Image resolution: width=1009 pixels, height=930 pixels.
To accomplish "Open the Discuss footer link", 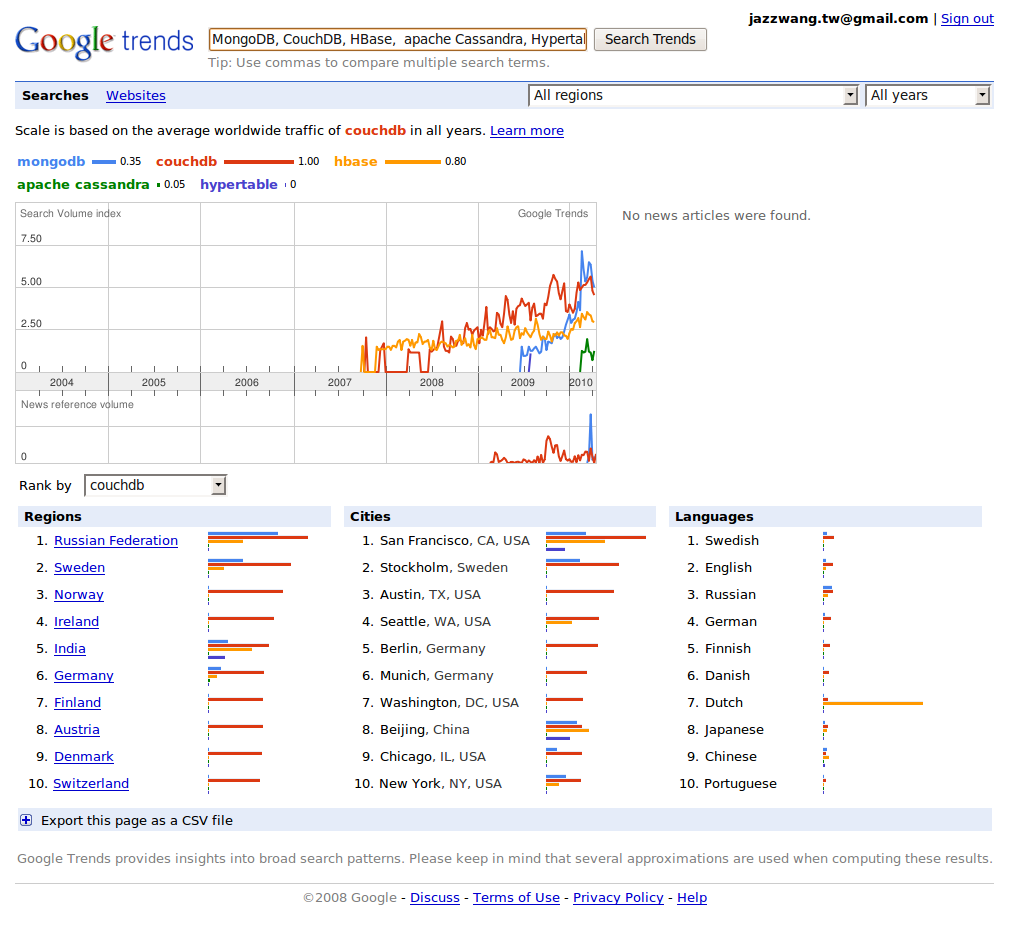I will pos(435,898).
